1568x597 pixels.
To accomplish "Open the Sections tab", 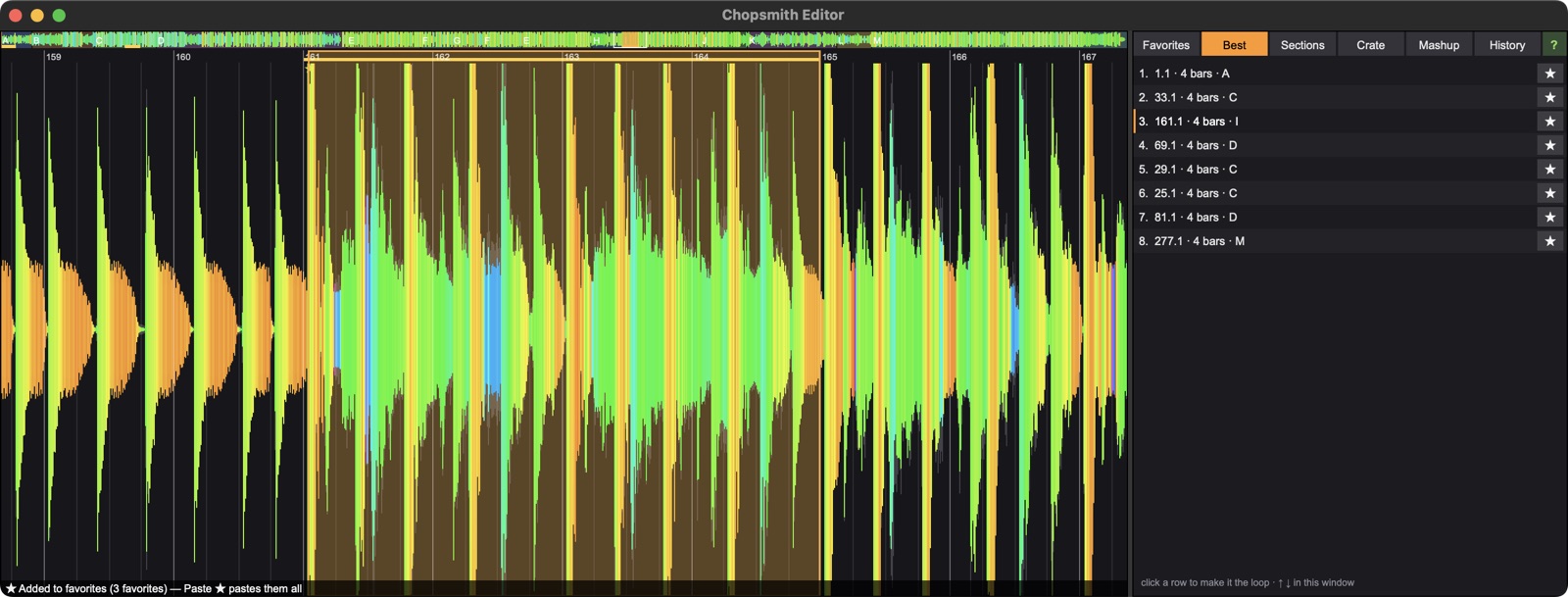I will click(x=1302, y=45).
